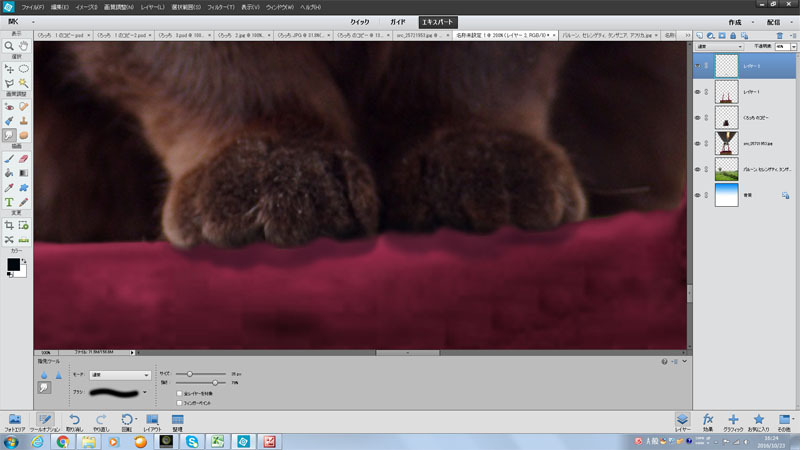Image resolution: width=800 pixels, height=450 pixels.
Task: Select the Recompose tool
Action: [x=23, y=225]
